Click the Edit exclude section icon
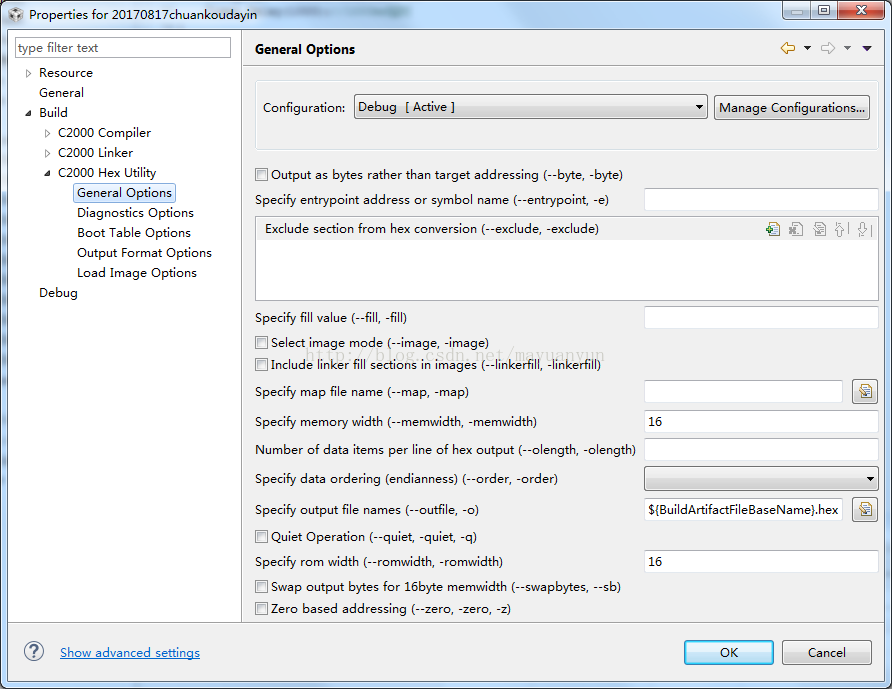Screen dimensions: 892x689 [819, 229]
